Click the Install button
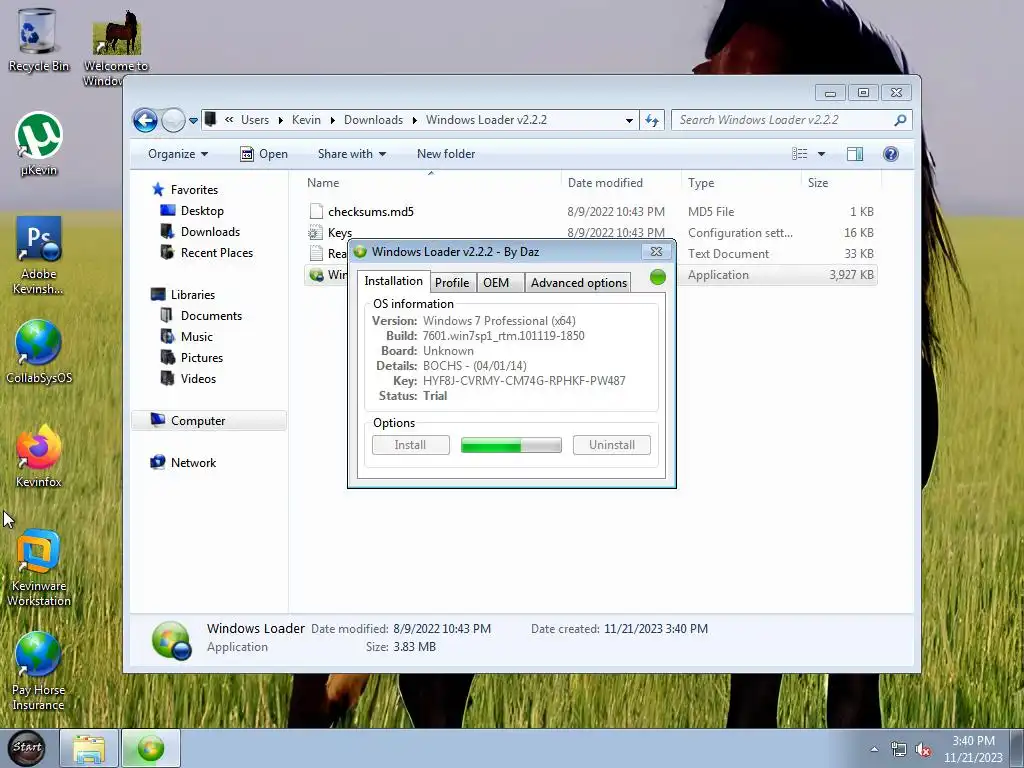Screen dimensions: 1024x768 410,445
